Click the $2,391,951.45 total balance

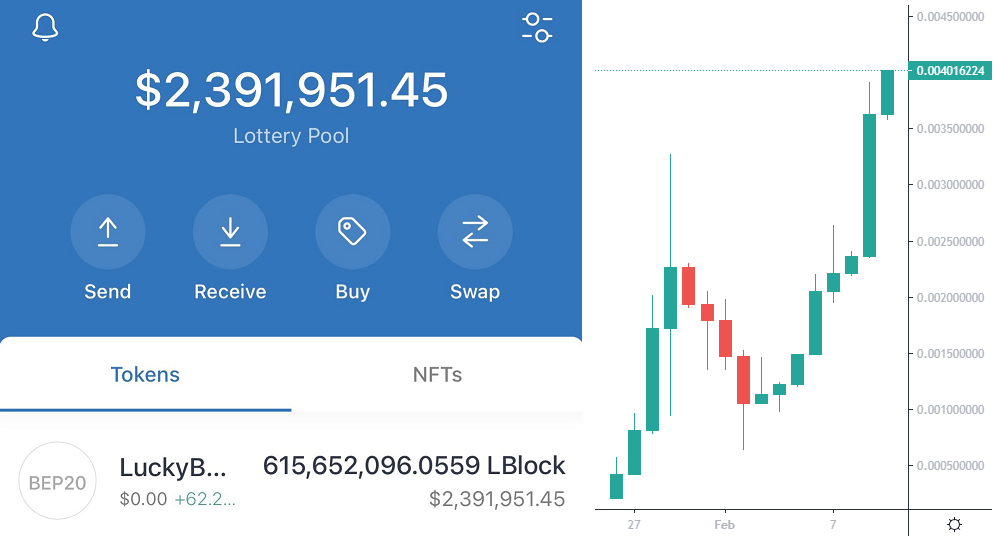(x=291, y=90)
